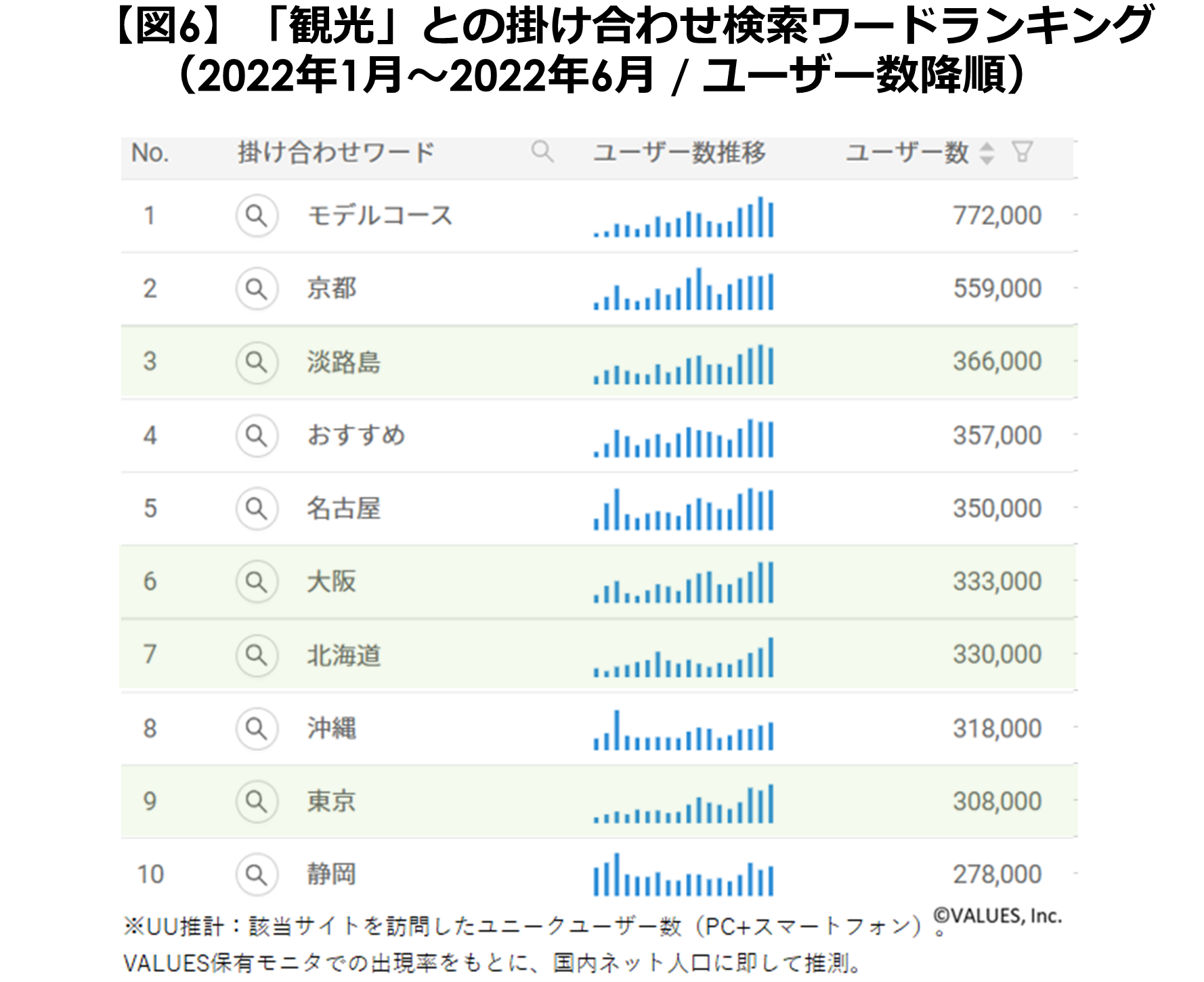
Task: Select the keyword おすすめ
Action: click(356, 435)
